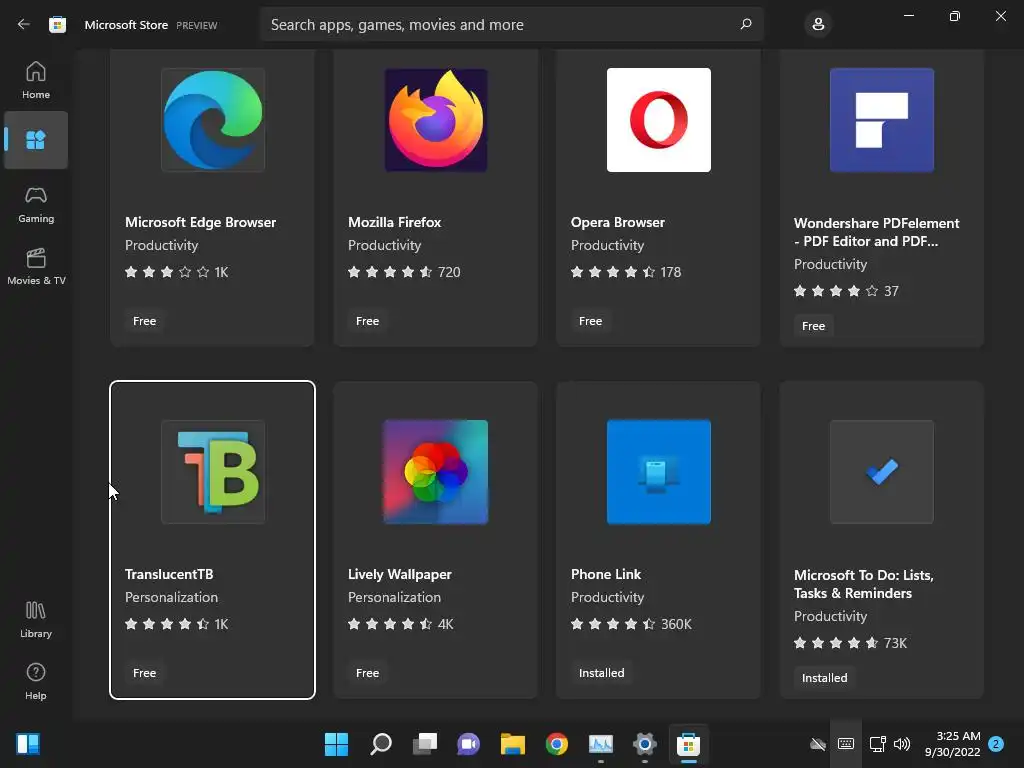Click the touch keyboard tray icon

pos(846,744)
